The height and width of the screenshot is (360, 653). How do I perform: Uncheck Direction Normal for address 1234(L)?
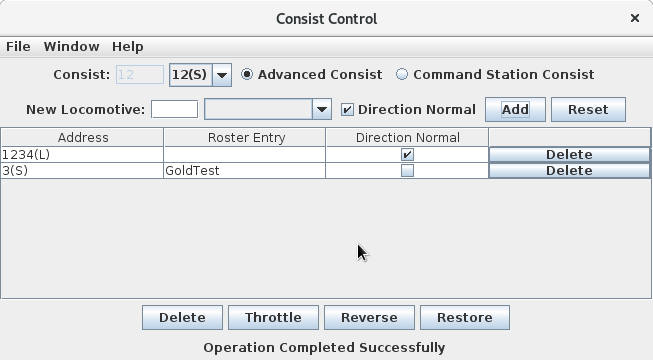click(407, 155)
